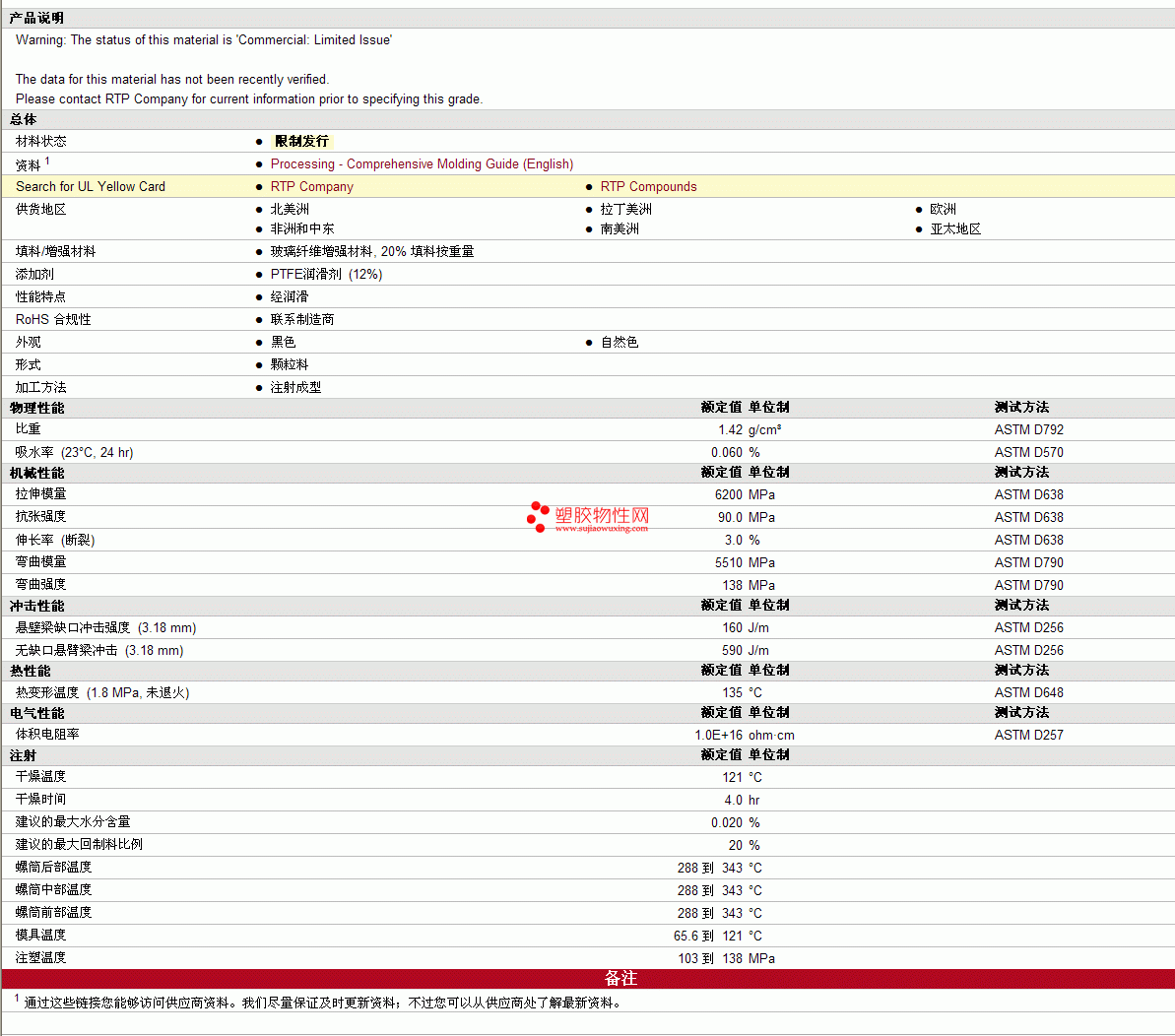The image size is (1175, 1036).
Task: Select the 冲击性能 section header
Action: coord(36,606)
